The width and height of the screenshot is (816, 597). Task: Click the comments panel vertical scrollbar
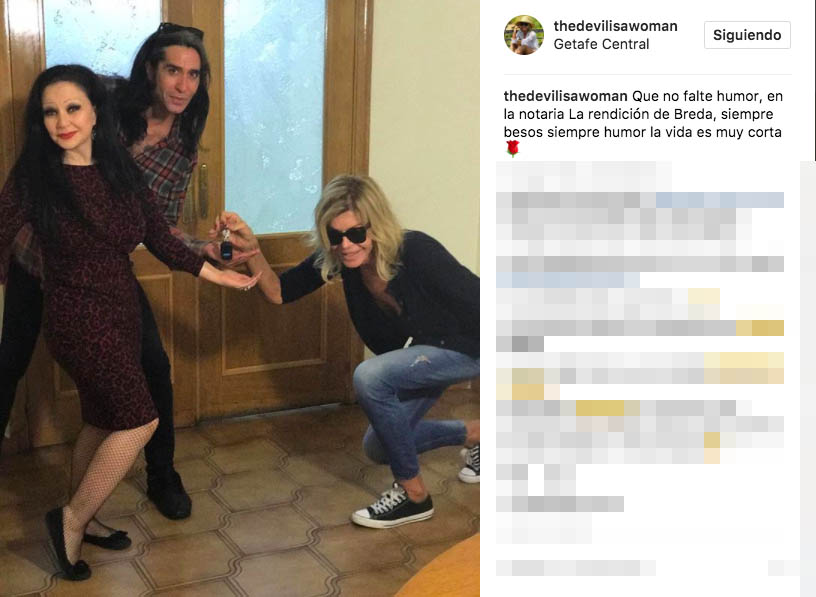pos(808,379)
